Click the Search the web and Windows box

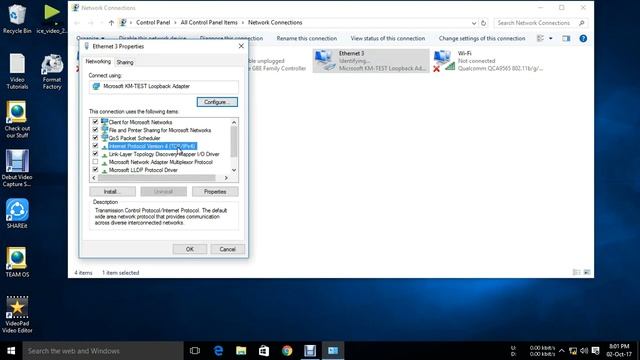point(102,351)
